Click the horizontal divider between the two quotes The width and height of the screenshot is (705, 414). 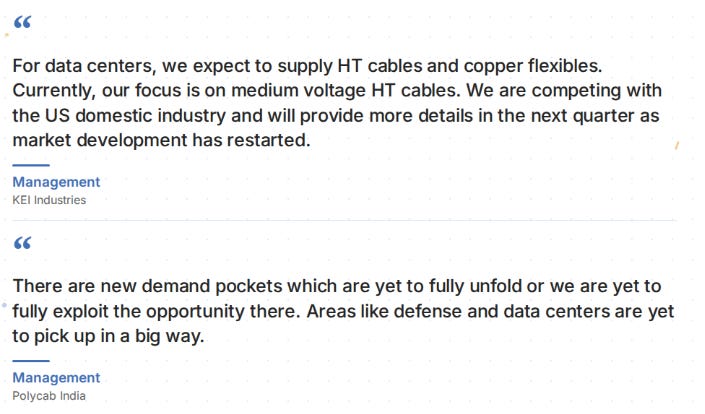coord(344,221)
